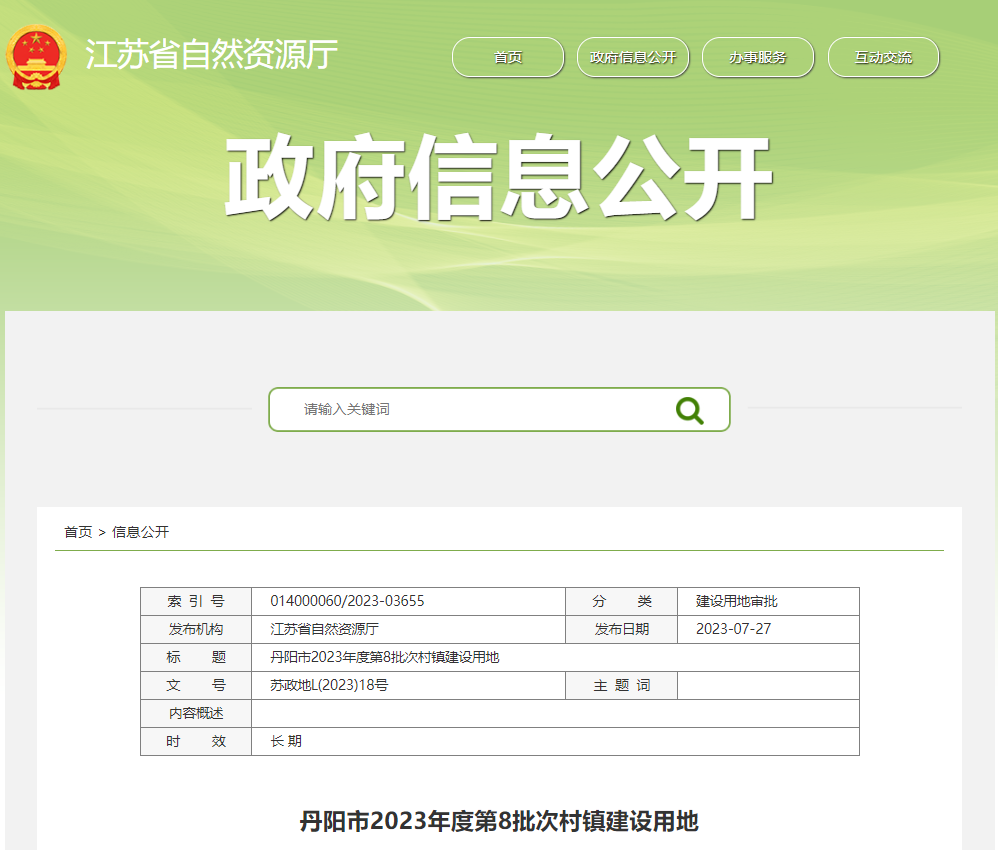Click the 首页 breadcrumb link

click(78, 532)
